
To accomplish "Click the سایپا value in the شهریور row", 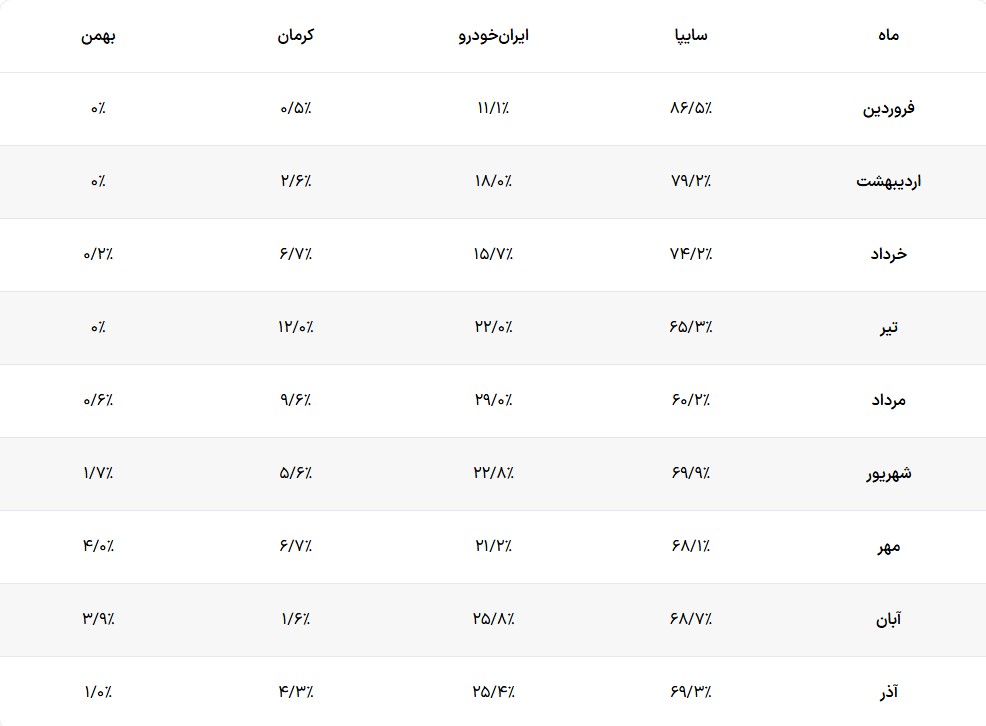I will [691, 474].
